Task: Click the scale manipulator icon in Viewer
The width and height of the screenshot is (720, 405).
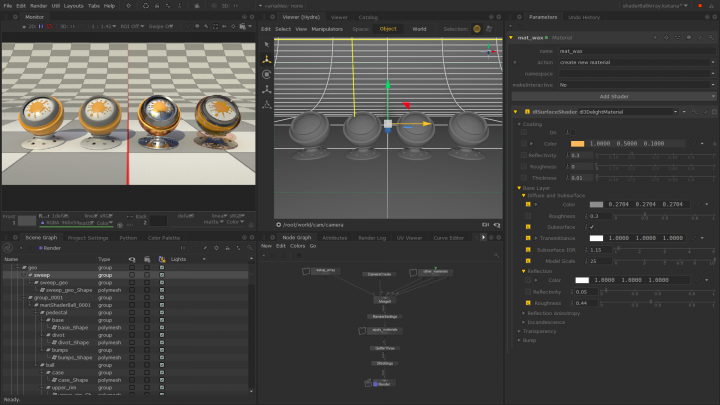Action: (266, 89)
